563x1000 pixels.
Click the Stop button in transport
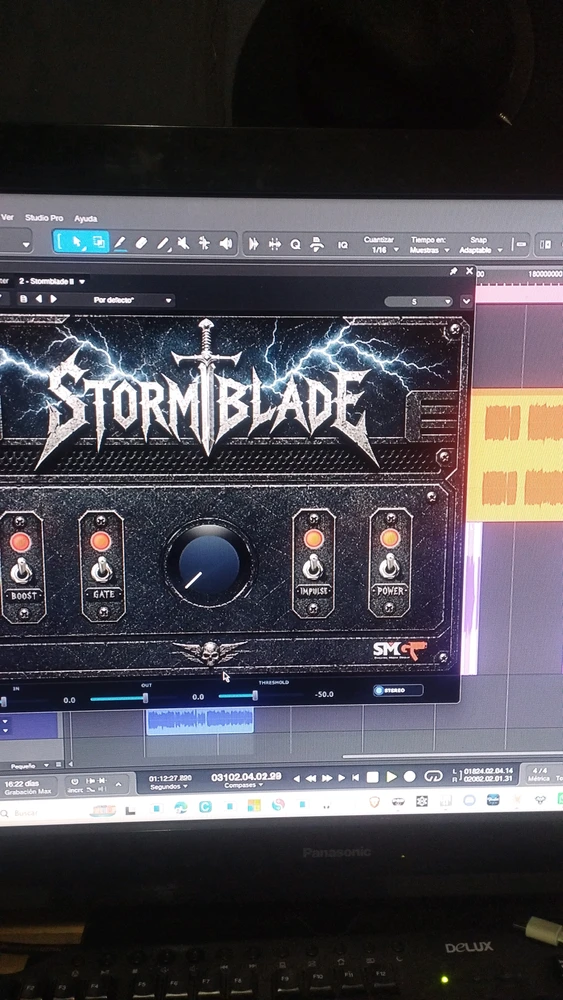coord(372,777)
